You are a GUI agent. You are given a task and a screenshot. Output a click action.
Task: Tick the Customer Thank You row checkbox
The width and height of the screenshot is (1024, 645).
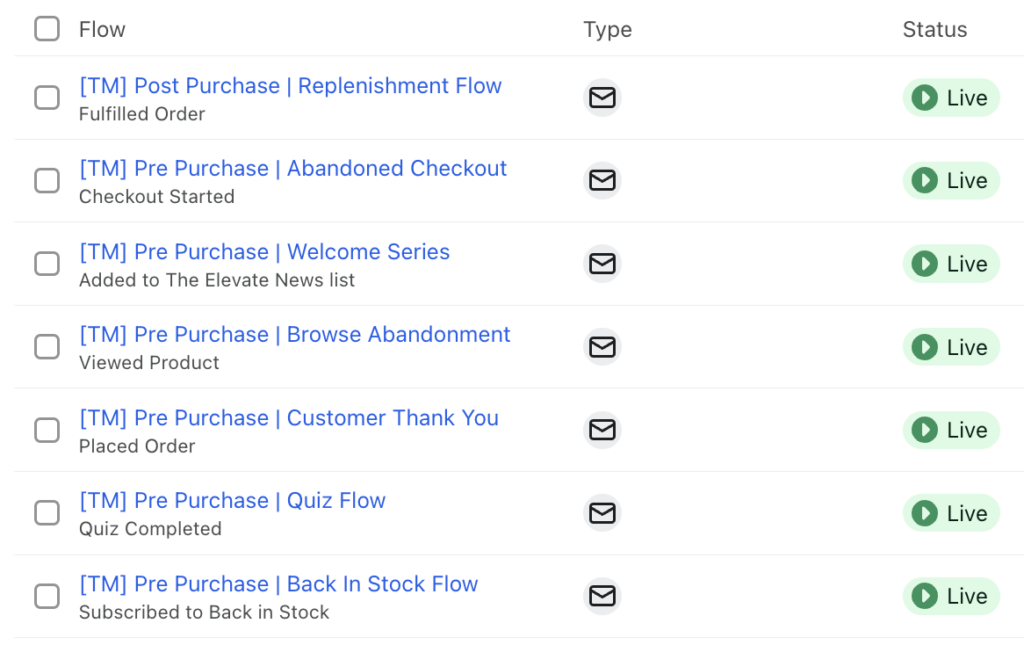[47, 430]
